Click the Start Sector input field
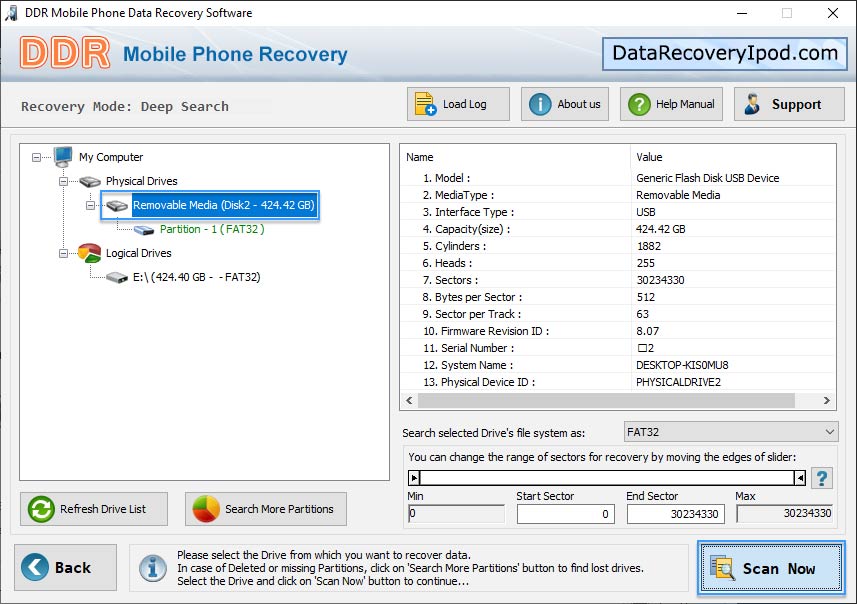This screenshot has width=857, height=604. point(566,514)
